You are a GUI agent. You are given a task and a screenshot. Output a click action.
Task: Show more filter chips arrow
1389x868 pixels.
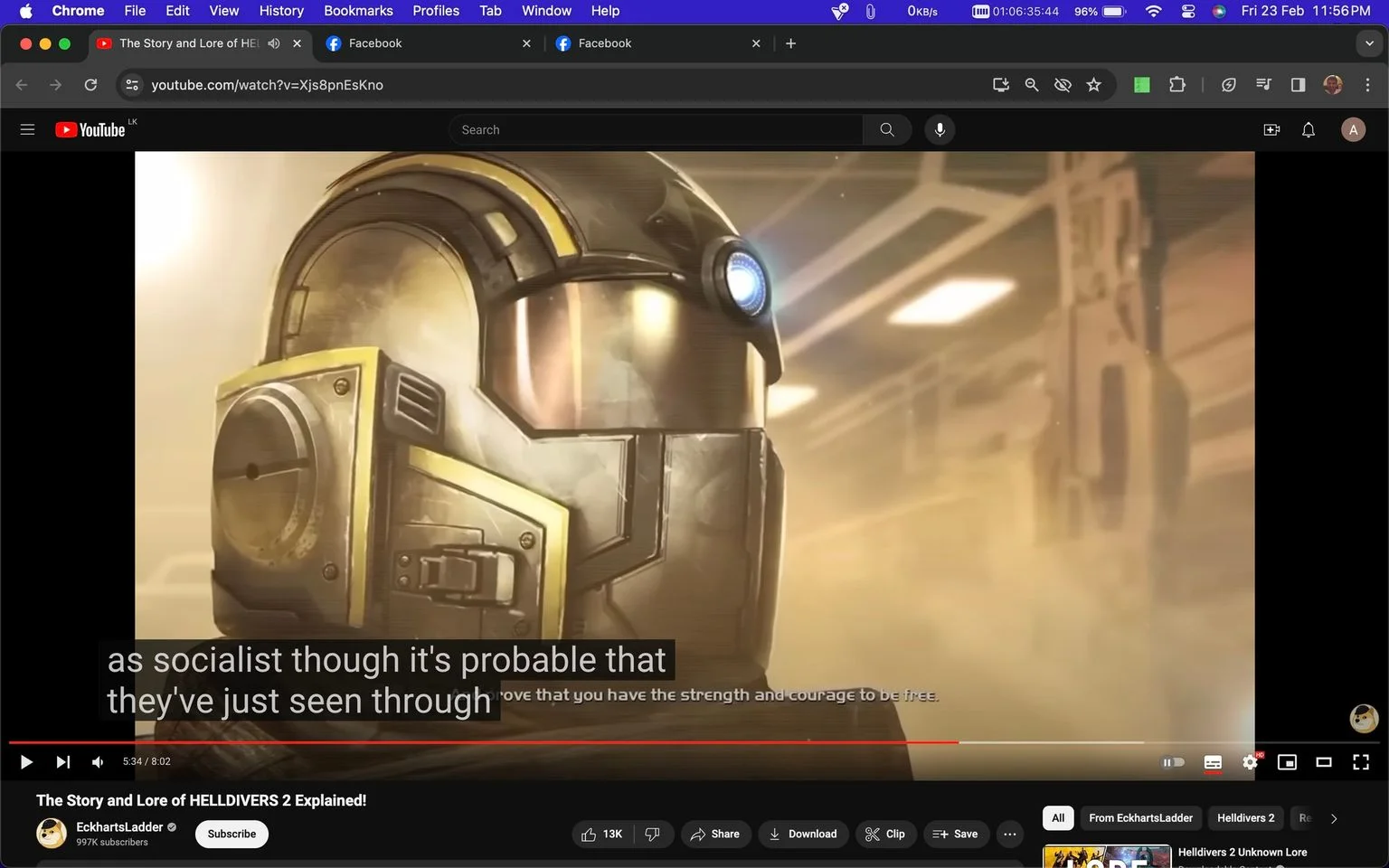click(x=1334, y=818)
